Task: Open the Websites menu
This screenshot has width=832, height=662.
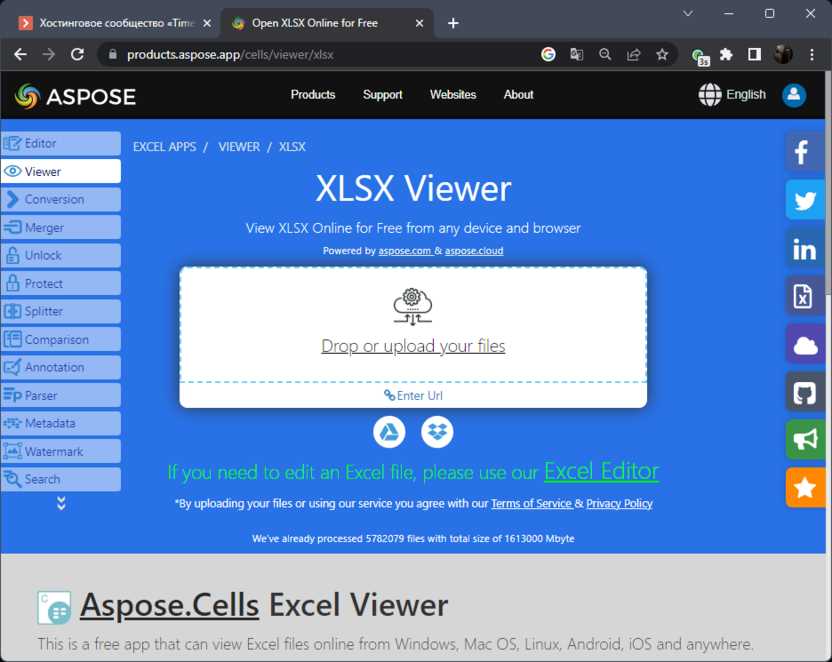Action: 453,94
